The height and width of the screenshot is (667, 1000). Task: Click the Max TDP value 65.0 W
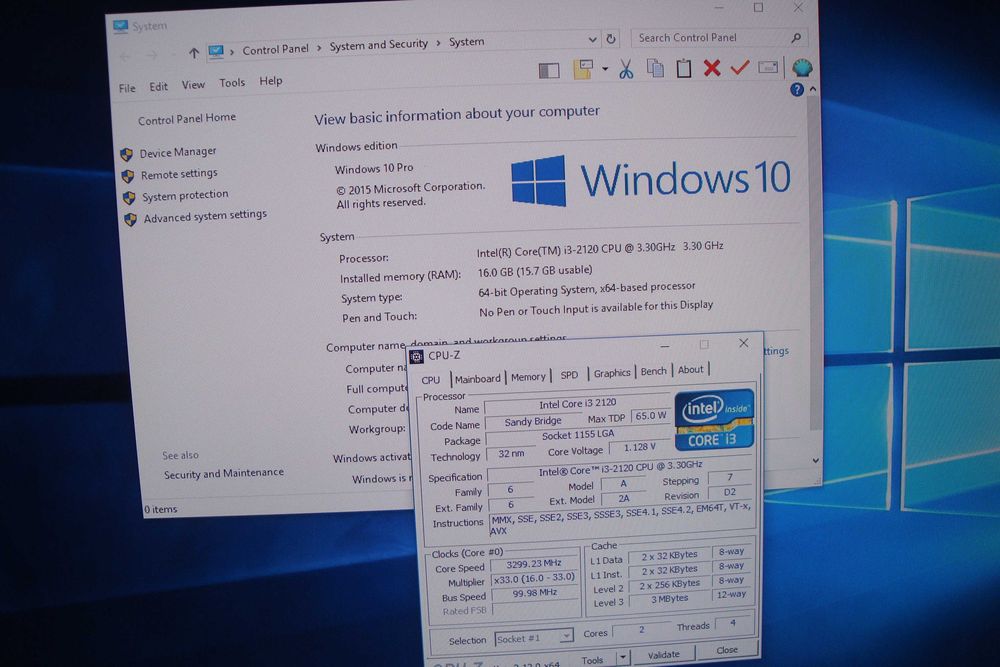pos(651,416)
